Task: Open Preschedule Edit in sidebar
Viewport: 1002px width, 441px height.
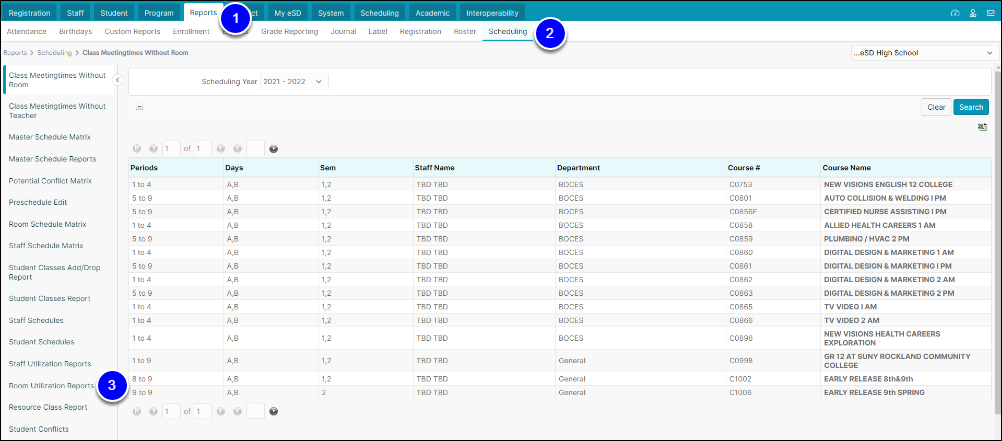Action: [x=38, y=202]
